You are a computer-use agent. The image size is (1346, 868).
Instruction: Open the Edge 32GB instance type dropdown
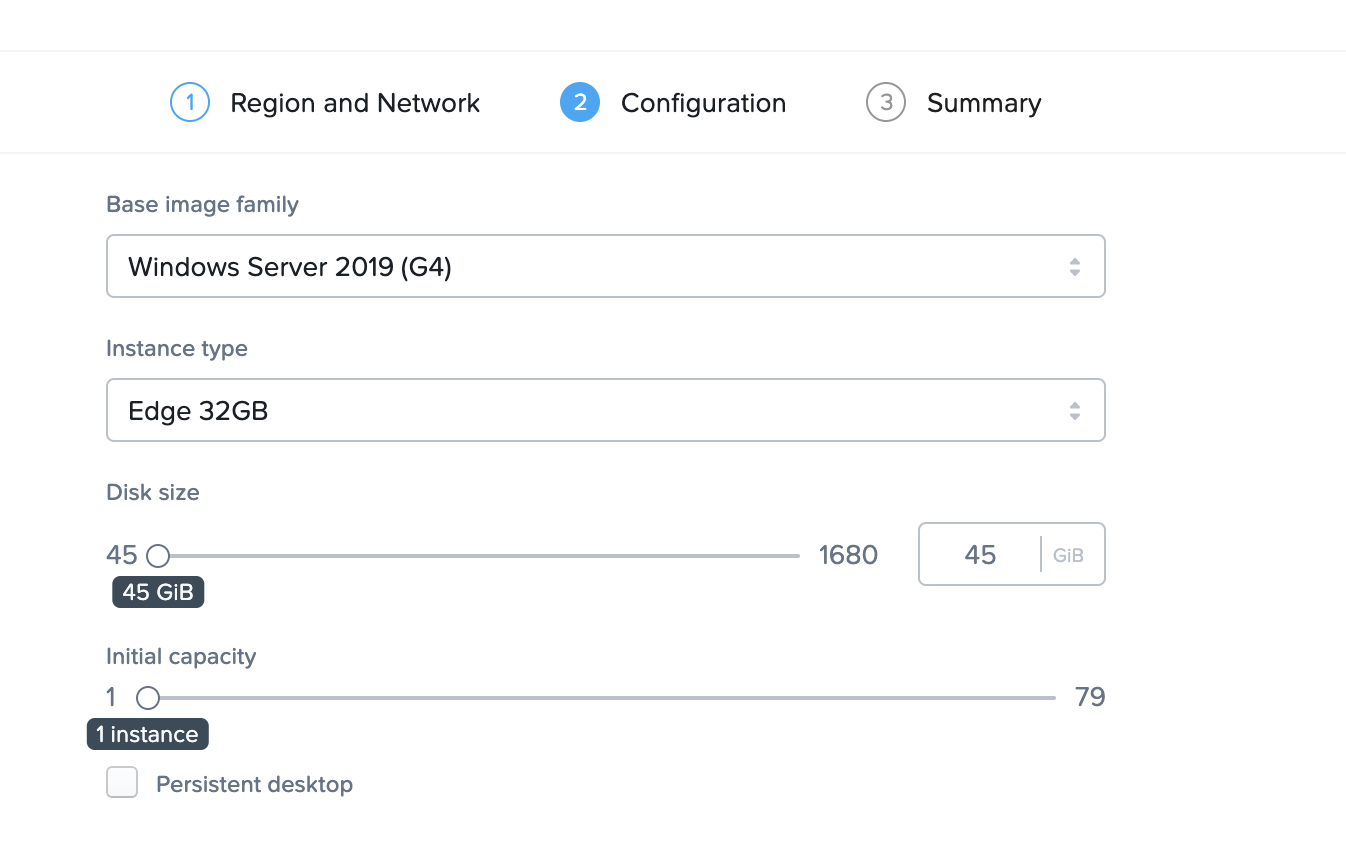(x=605, y=411)
